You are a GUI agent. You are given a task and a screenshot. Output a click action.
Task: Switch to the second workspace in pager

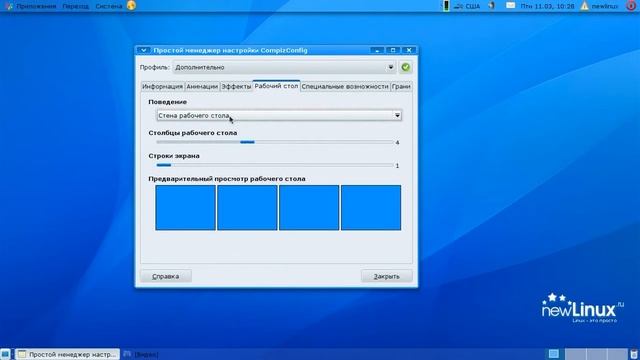pyautogui.click(x=575, y=354)
